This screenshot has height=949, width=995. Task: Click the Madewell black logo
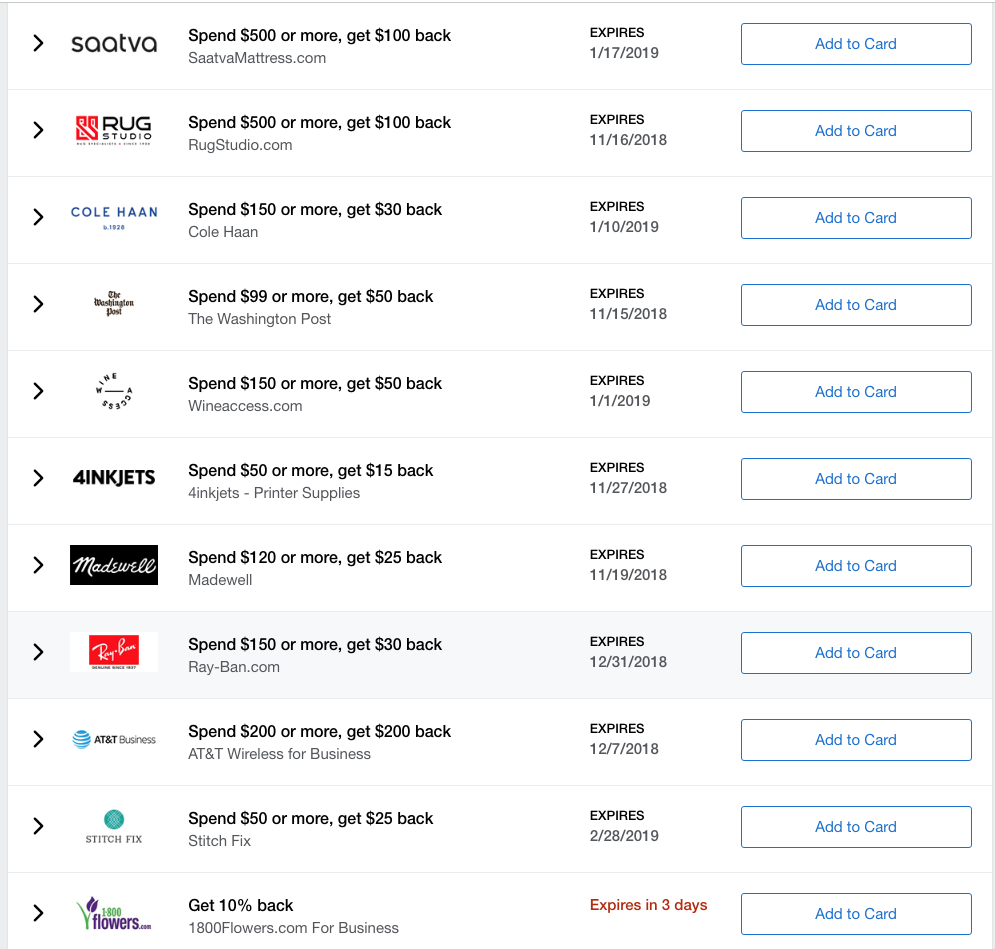coord(114,565)
